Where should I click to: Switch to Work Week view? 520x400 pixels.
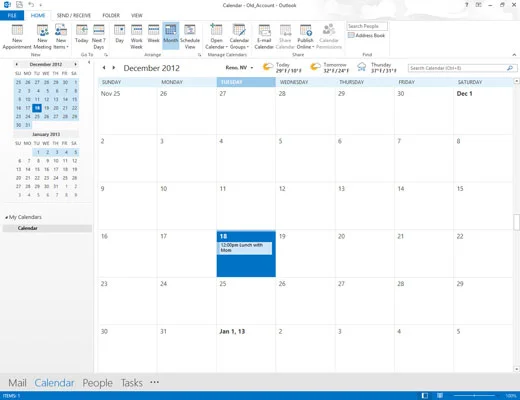[136, 36]
